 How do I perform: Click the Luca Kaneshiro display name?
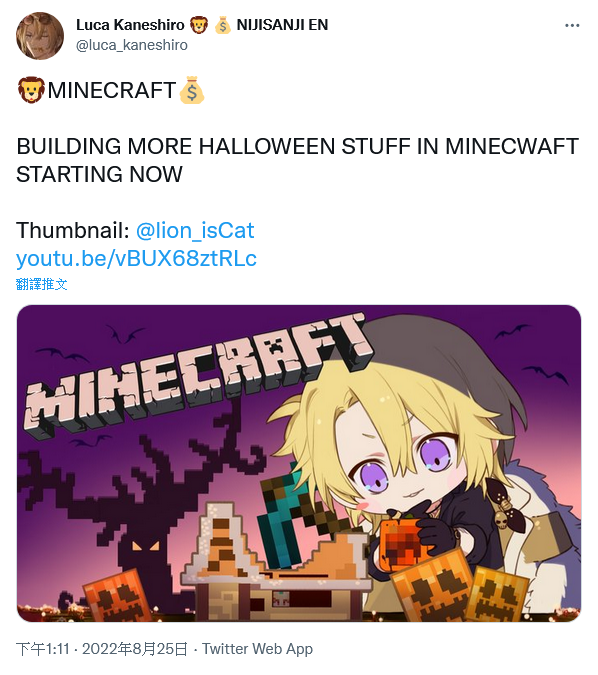[x=130, y=25]
